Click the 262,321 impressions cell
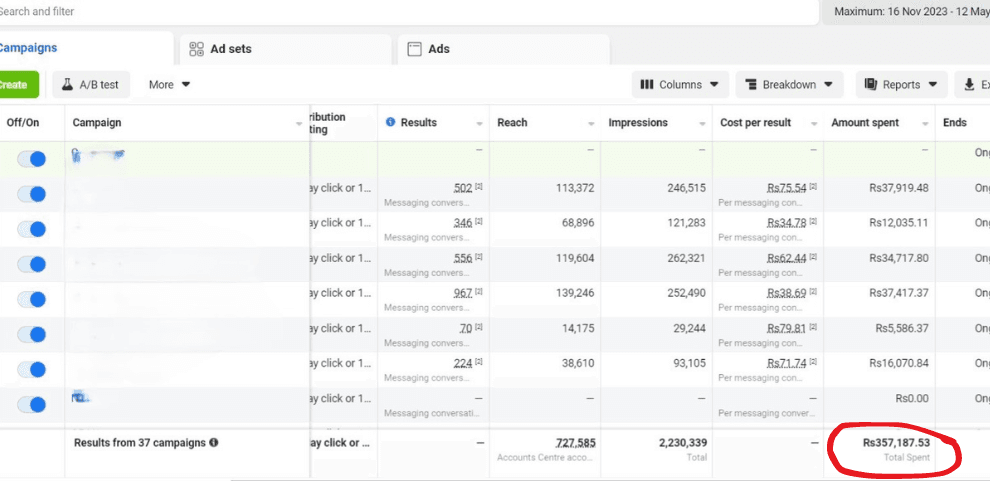The width and height of the screenshot is (990, 481). [x=686, y=258]
